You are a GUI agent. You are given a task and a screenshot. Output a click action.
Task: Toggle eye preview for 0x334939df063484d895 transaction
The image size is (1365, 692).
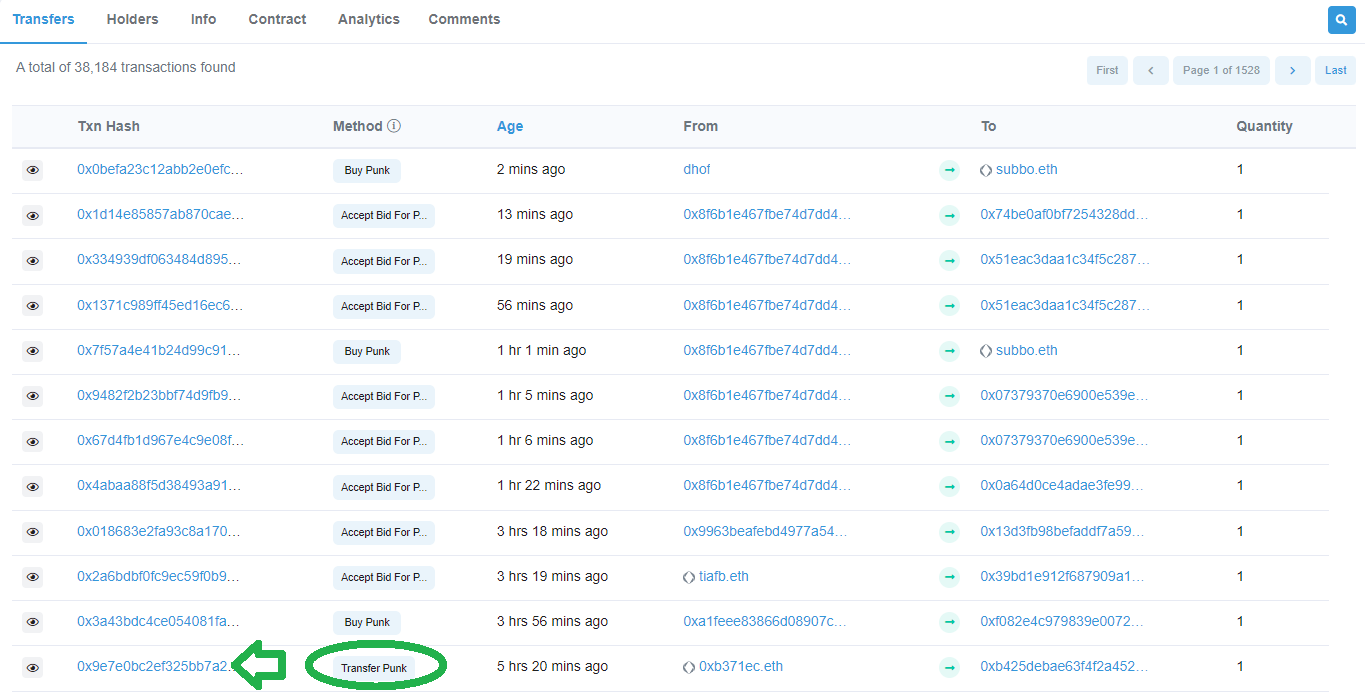(33, 260)
